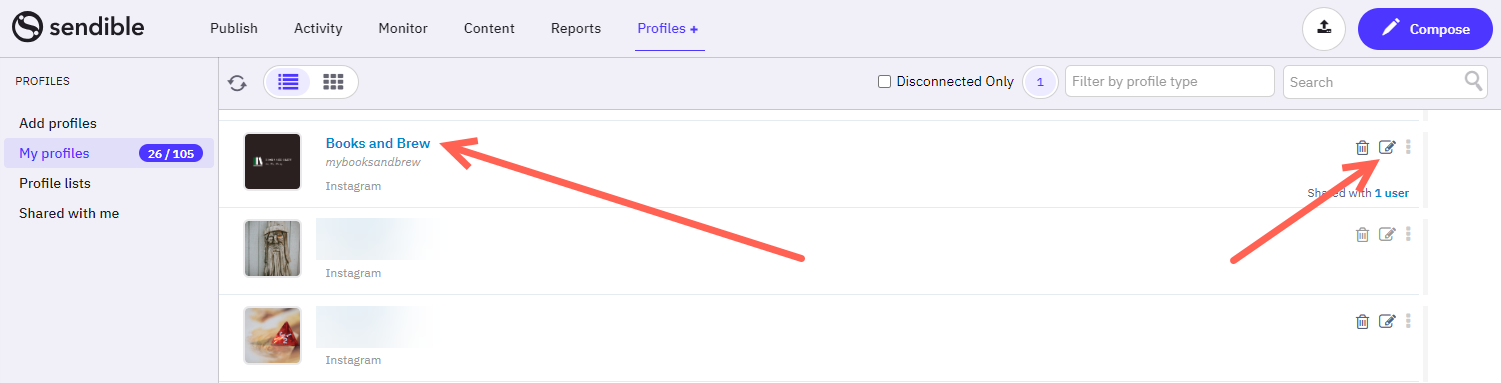The height and width of the screenshot is (383, 1501).
Task: Click the Sendible logo
Action: pos(78,28)
